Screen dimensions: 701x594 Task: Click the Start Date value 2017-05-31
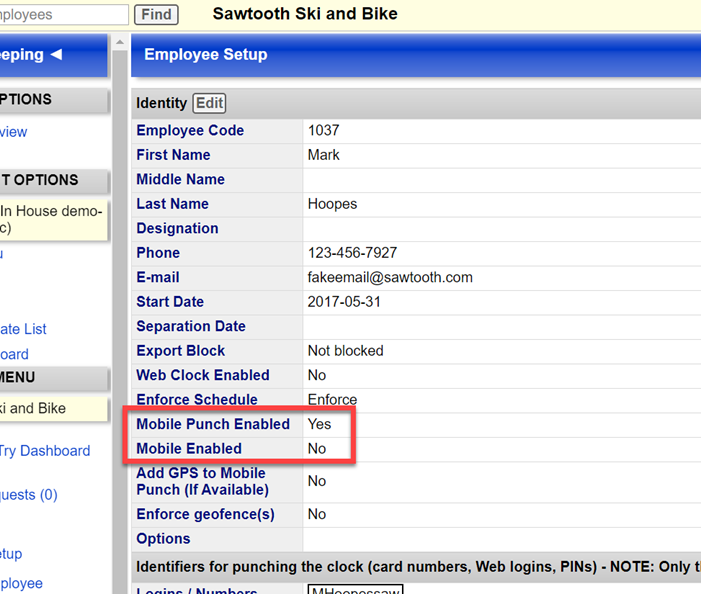[x=345, y=302]
